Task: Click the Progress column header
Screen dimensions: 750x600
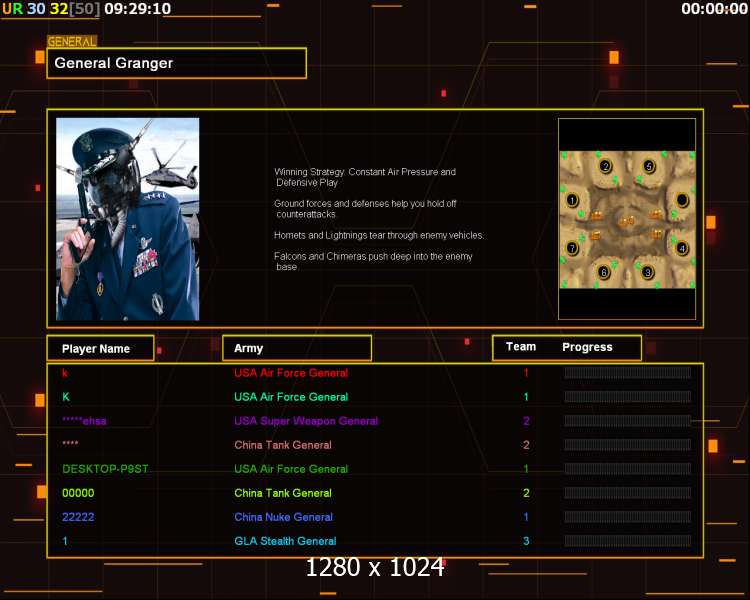Action: coord(587,347)
